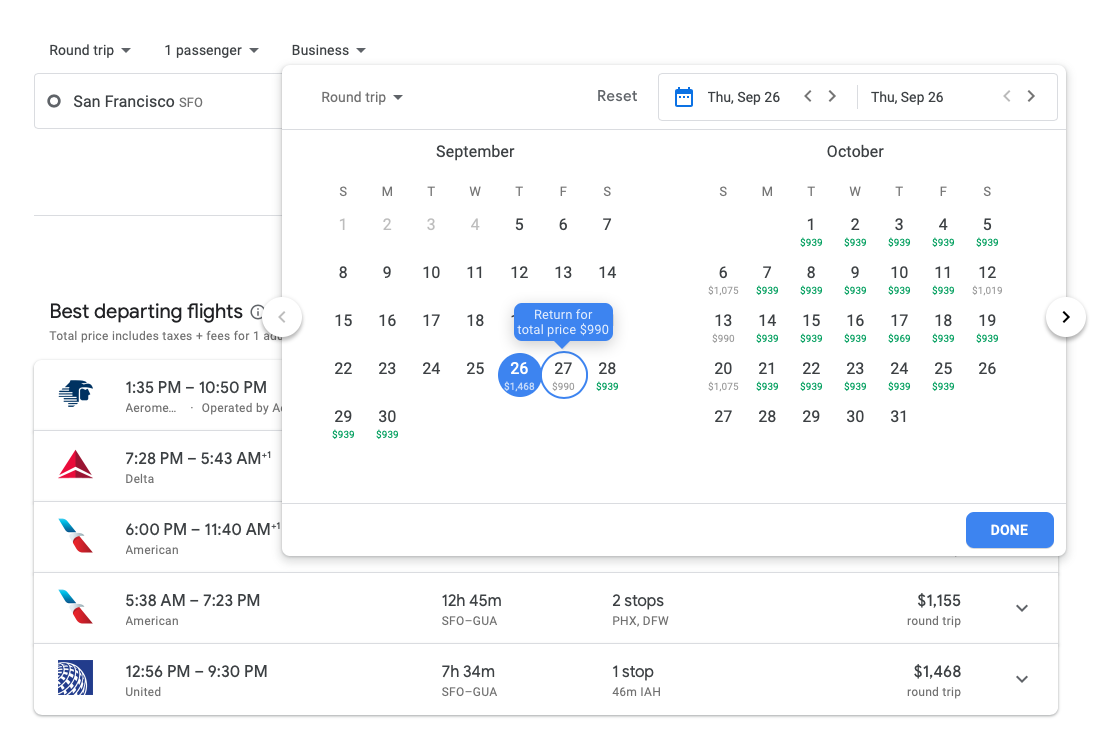Screen dimensions: 1095x743
Task: Open the 1 passenger dropdown
Action: coord(211,50)
